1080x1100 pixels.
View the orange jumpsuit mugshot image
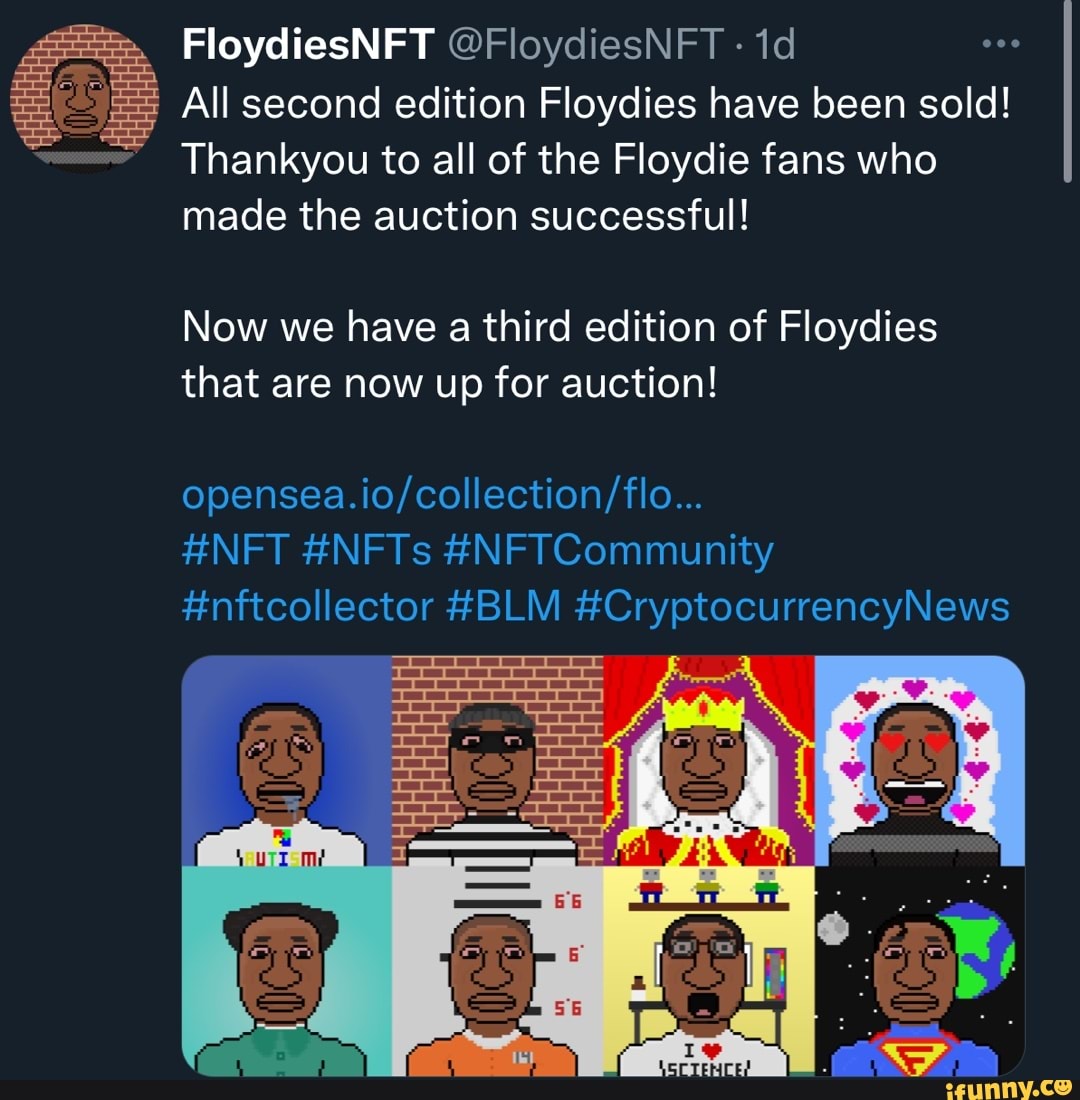[497, 970]
